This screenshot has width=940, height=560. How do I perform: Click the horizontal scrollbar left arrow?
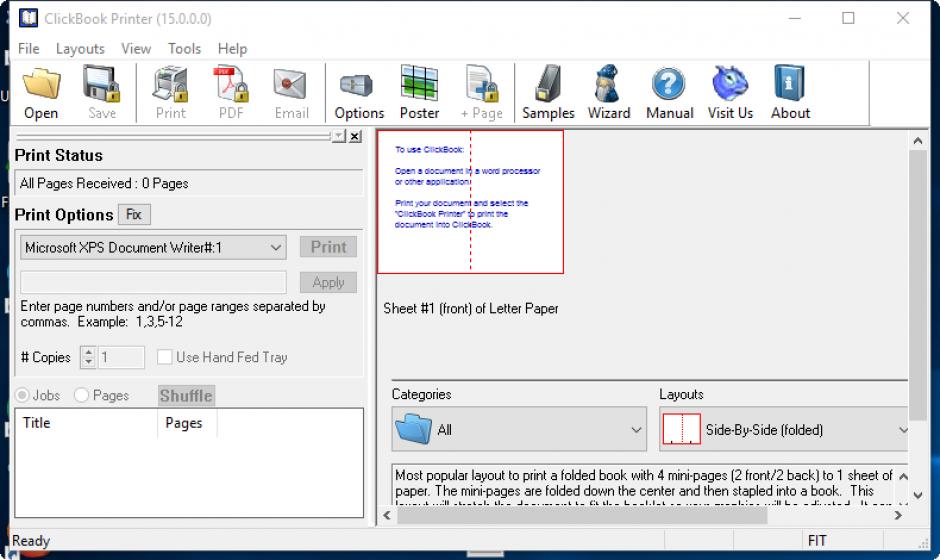point(387,515)
